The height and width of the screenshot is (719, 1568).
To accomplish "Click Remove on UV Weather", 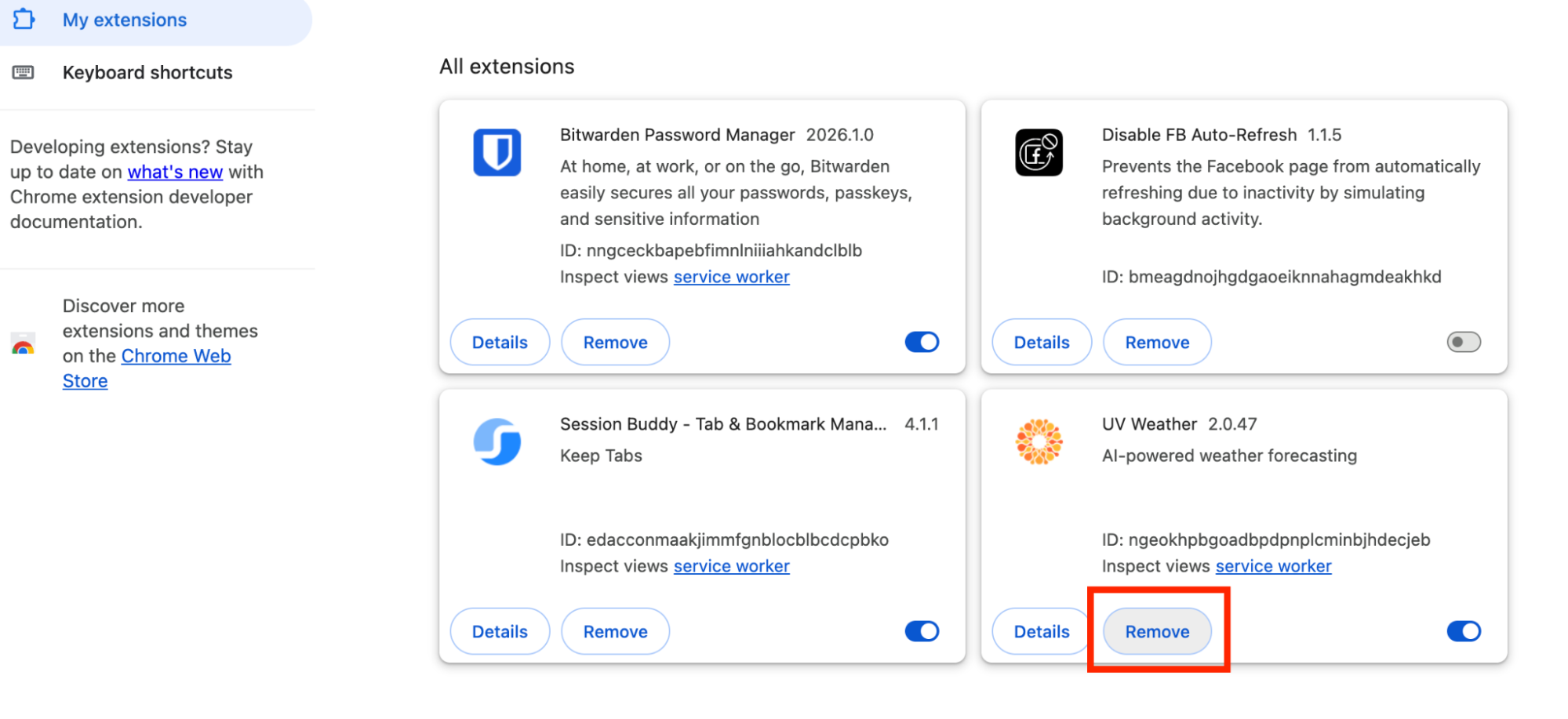I will (x=1157, y=630).
